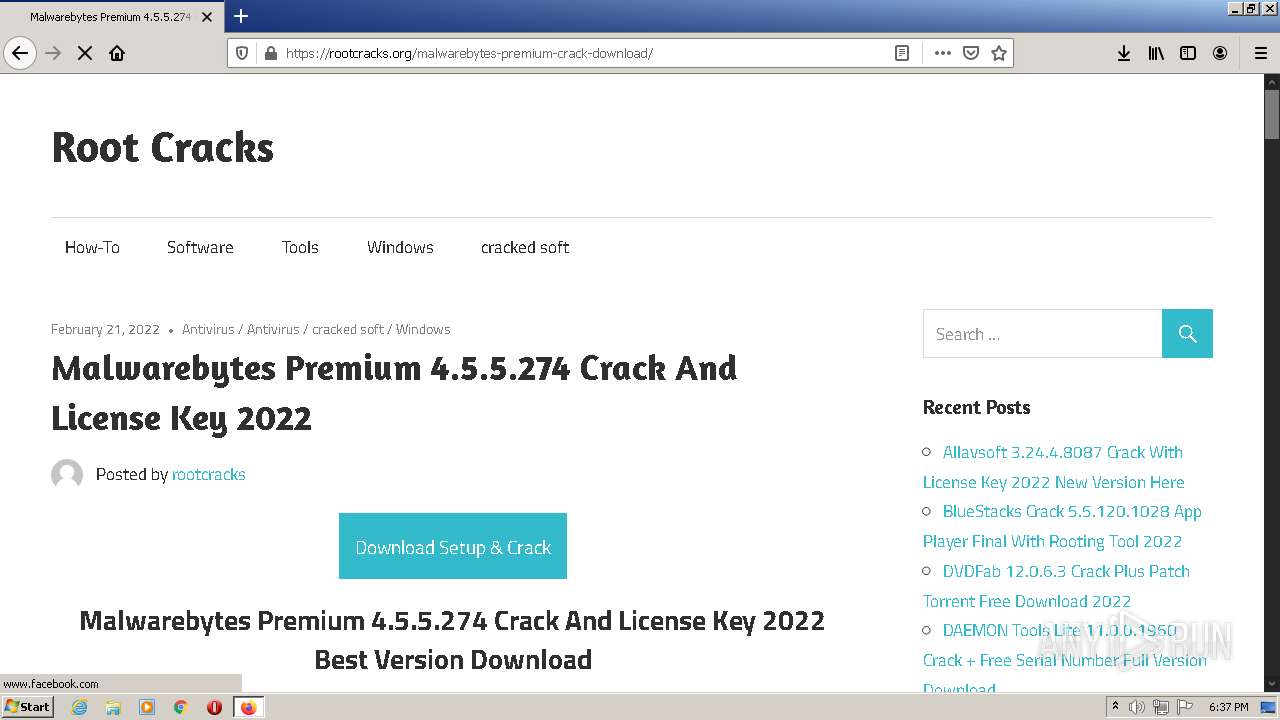
Task: Open the BlueStacks Crack 5.5.120.1028 post
Action: click(1062, 526)
